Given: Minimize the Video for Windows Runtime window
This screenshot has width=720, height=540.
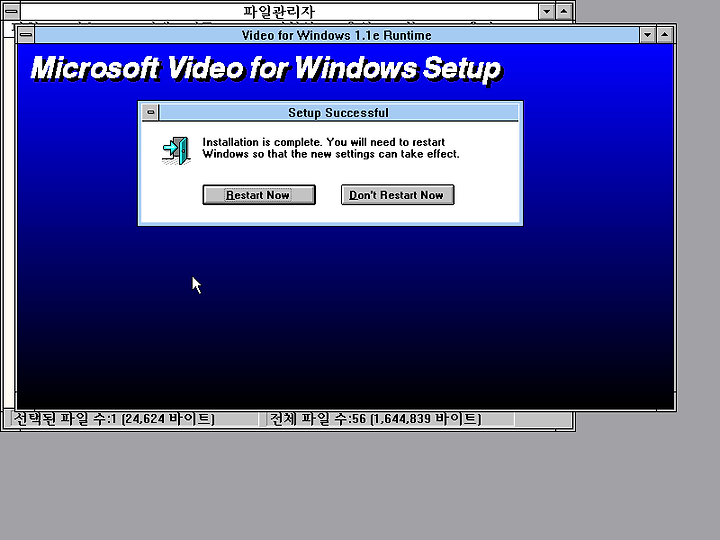Looking at the screenshot, I should tap(647, 35).
